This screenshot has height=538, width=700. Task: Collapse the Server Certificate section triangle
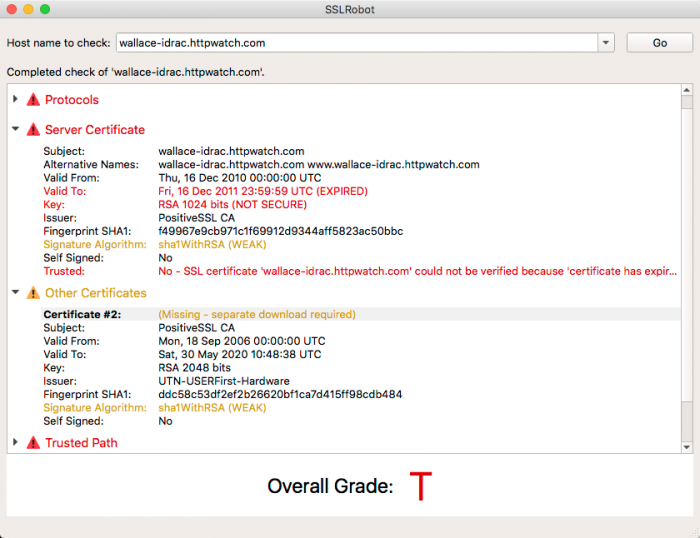(x=16, y=129)
